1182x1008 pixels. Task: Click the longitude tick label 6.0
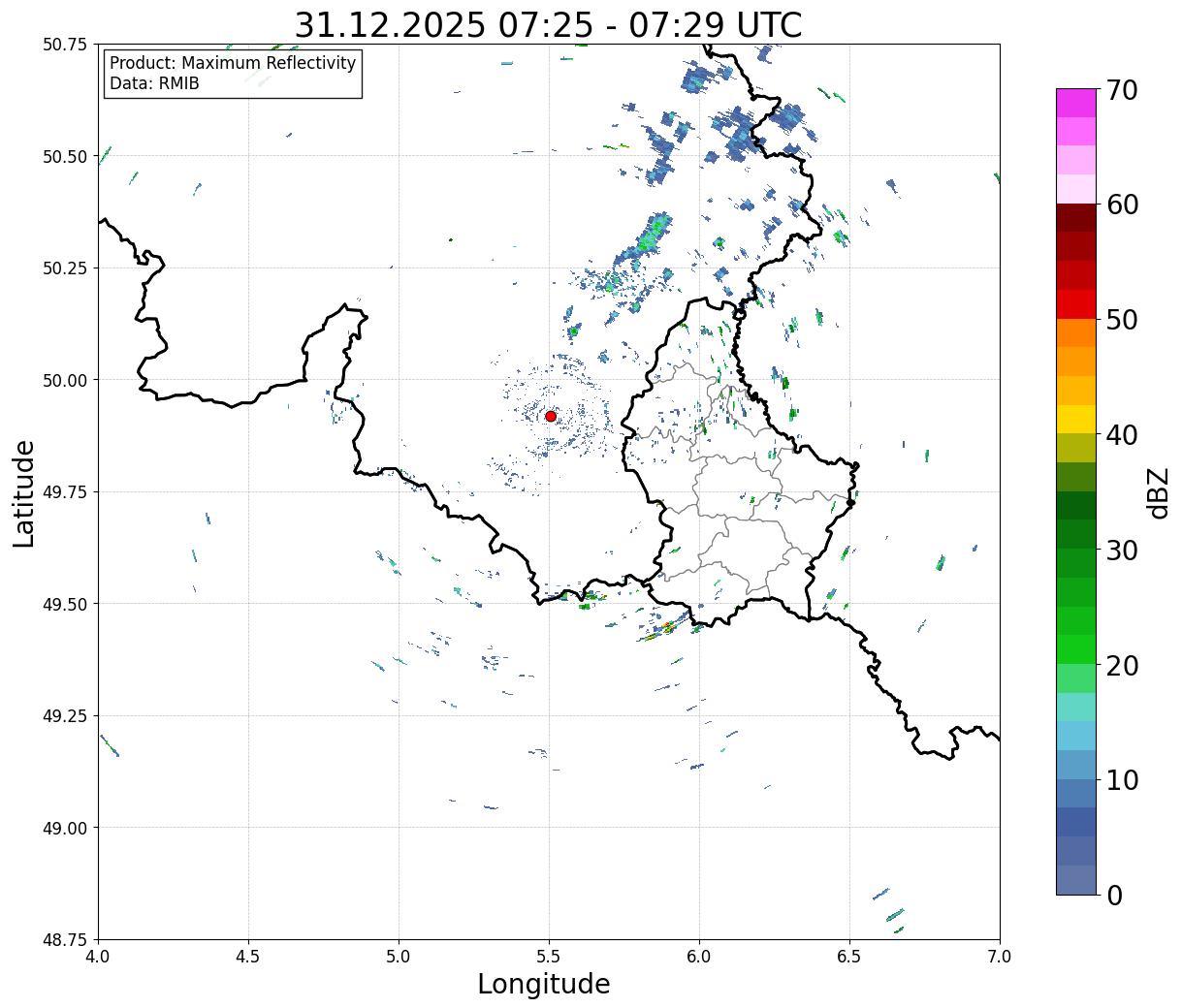[699, 957]
